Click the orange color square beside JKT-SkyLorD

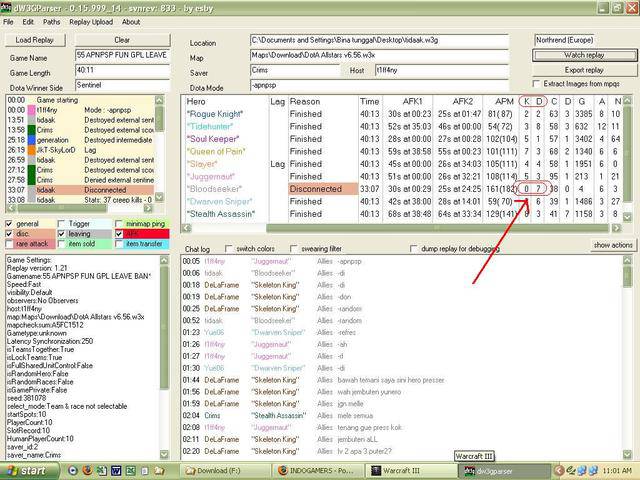click(31, 150)
